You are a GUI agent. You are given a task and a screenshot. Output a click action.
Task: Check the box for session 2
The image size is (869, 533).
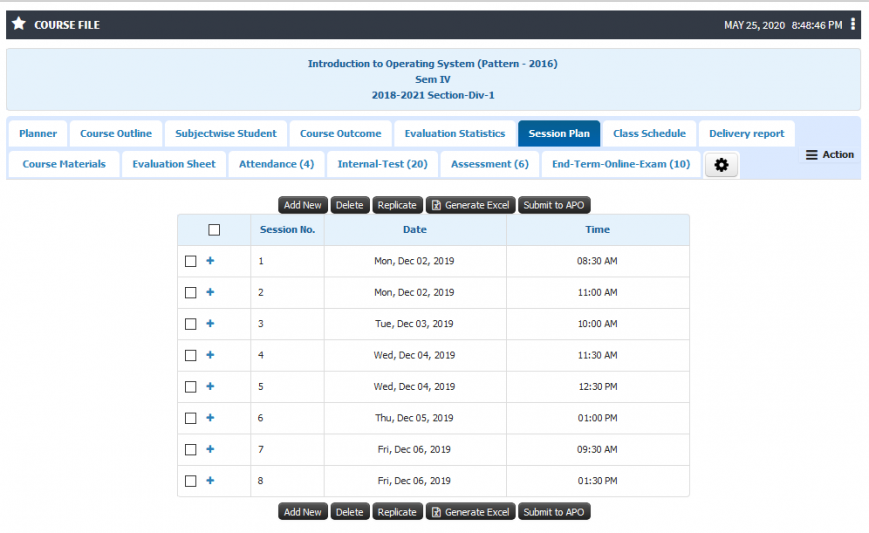(191, 293)
